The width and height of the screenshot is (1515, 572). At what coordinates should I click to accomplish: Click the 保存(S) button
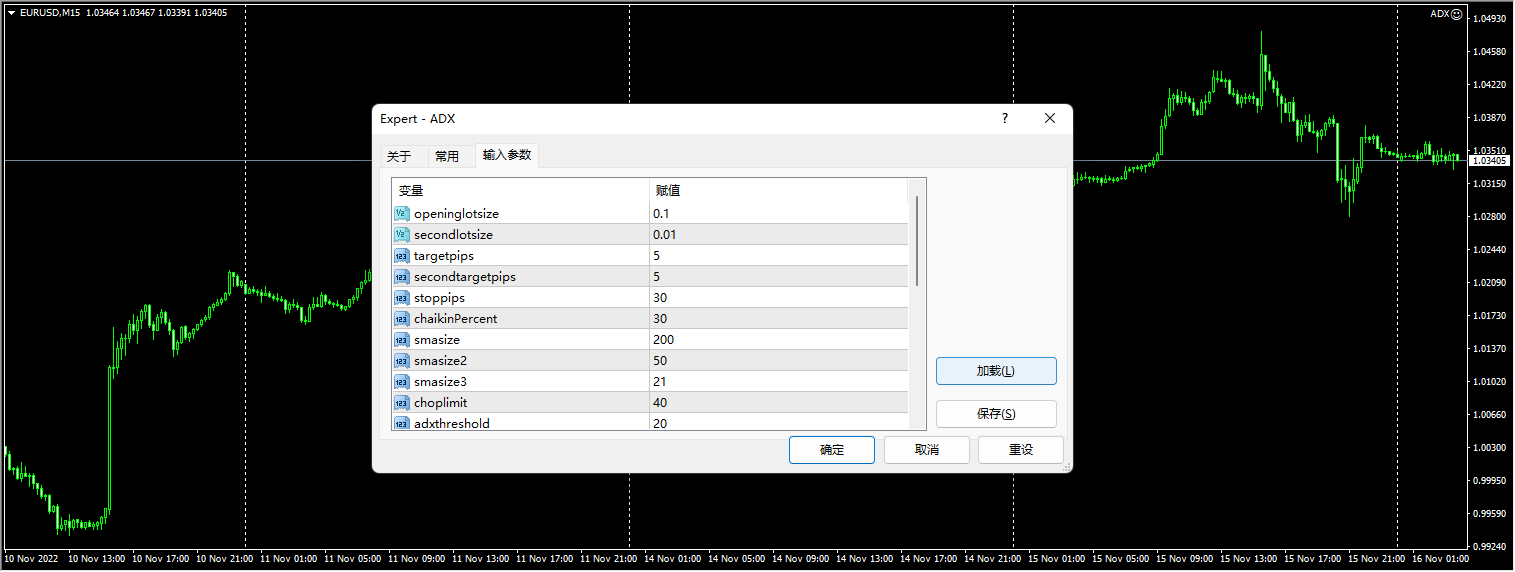pyautogui.click(x=996, y=414)
